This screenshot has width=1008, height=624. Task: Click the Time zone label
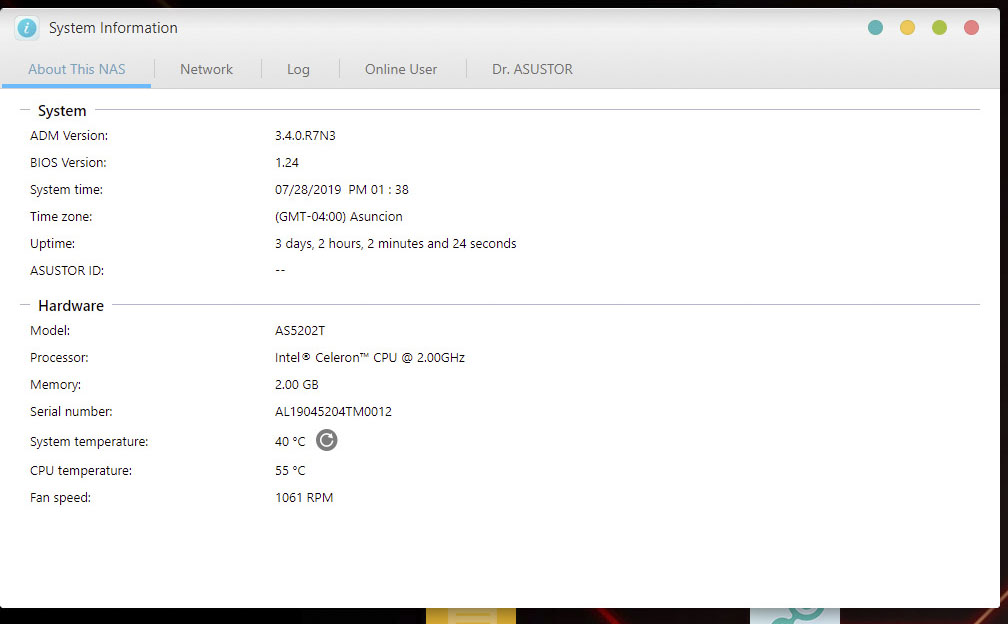[61, 217]
